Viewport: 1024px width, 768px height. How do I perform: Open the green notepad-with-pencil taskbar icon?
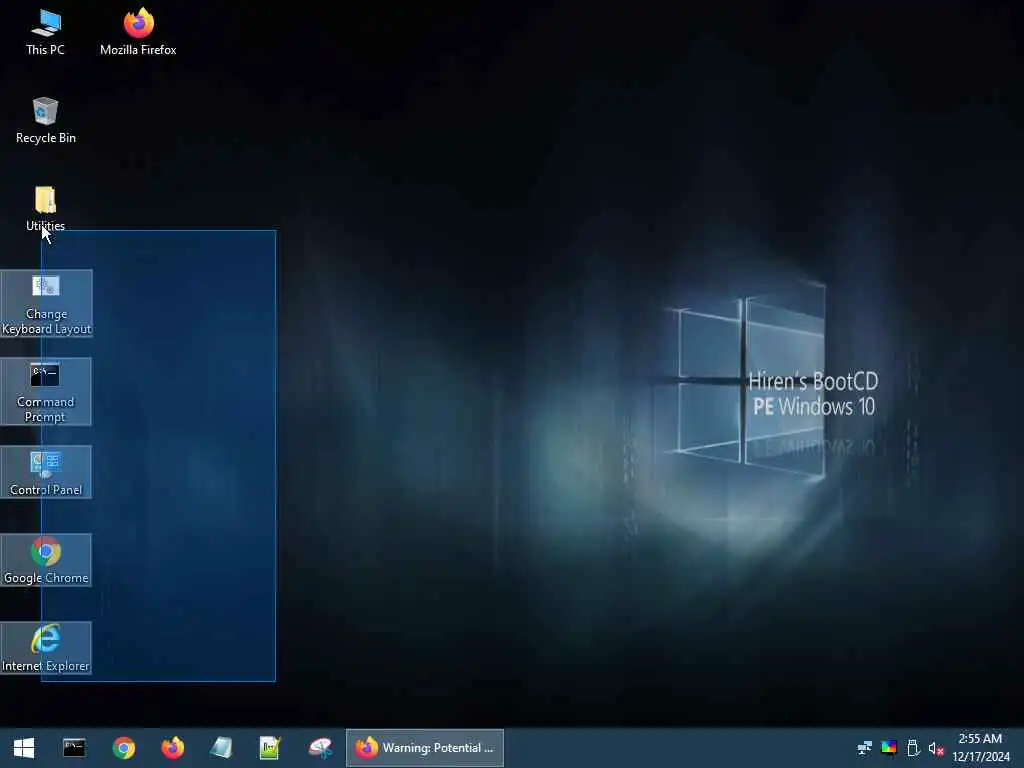(x=270, y=748)
